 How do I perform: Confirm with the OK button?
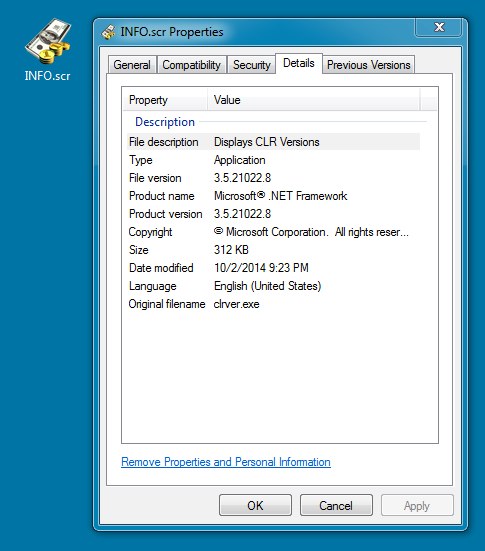point(255,505)
